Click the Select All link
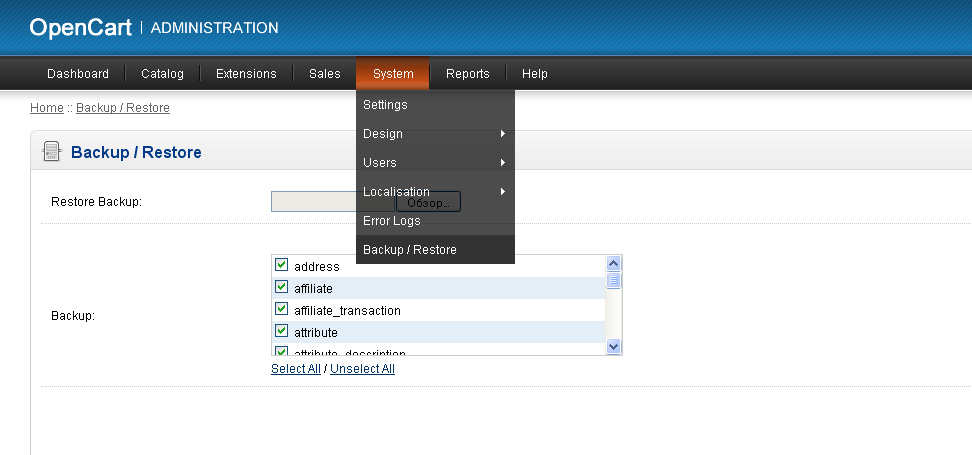972x455 pixels. pos(296,369)
